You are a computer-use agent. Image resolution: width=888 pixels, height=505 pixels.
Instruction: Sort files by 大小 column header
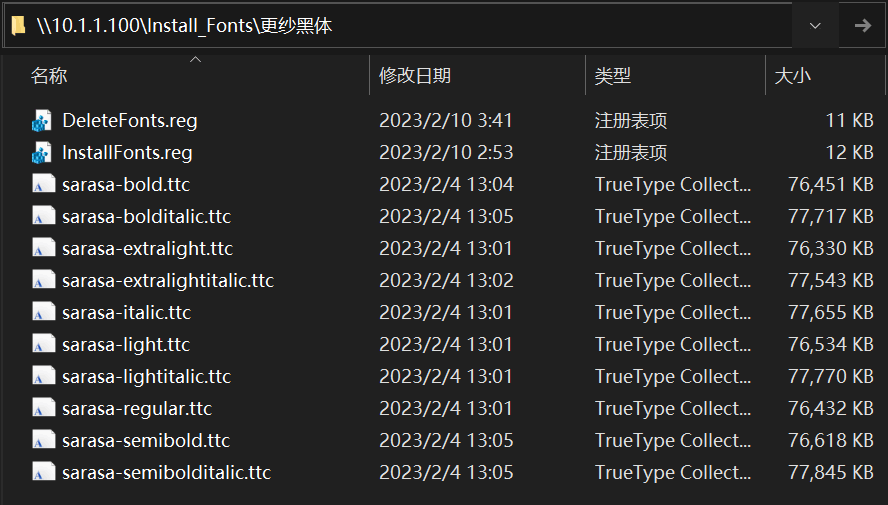(x=793, y=76)
